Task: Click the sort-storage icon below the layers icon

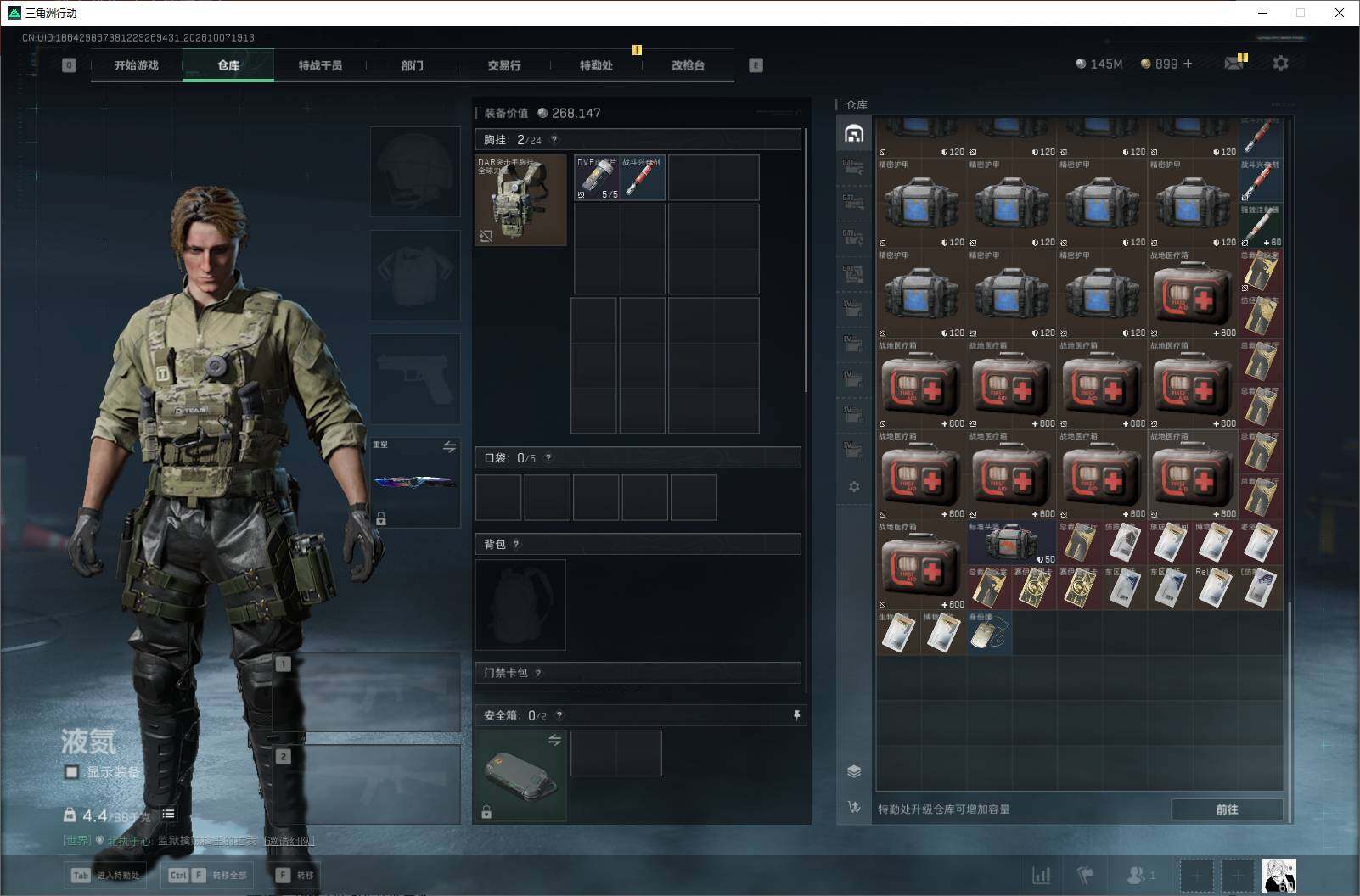Action: 854,807
